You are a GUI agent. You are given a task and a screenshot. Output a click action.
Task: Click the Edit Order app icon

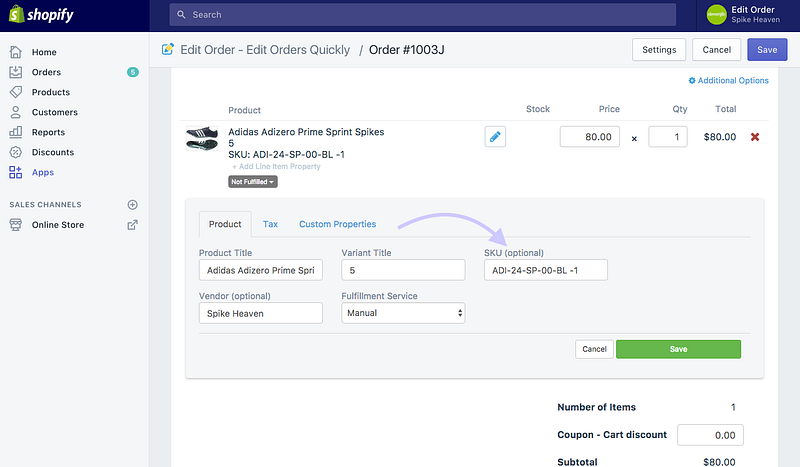tap(167, 49)
